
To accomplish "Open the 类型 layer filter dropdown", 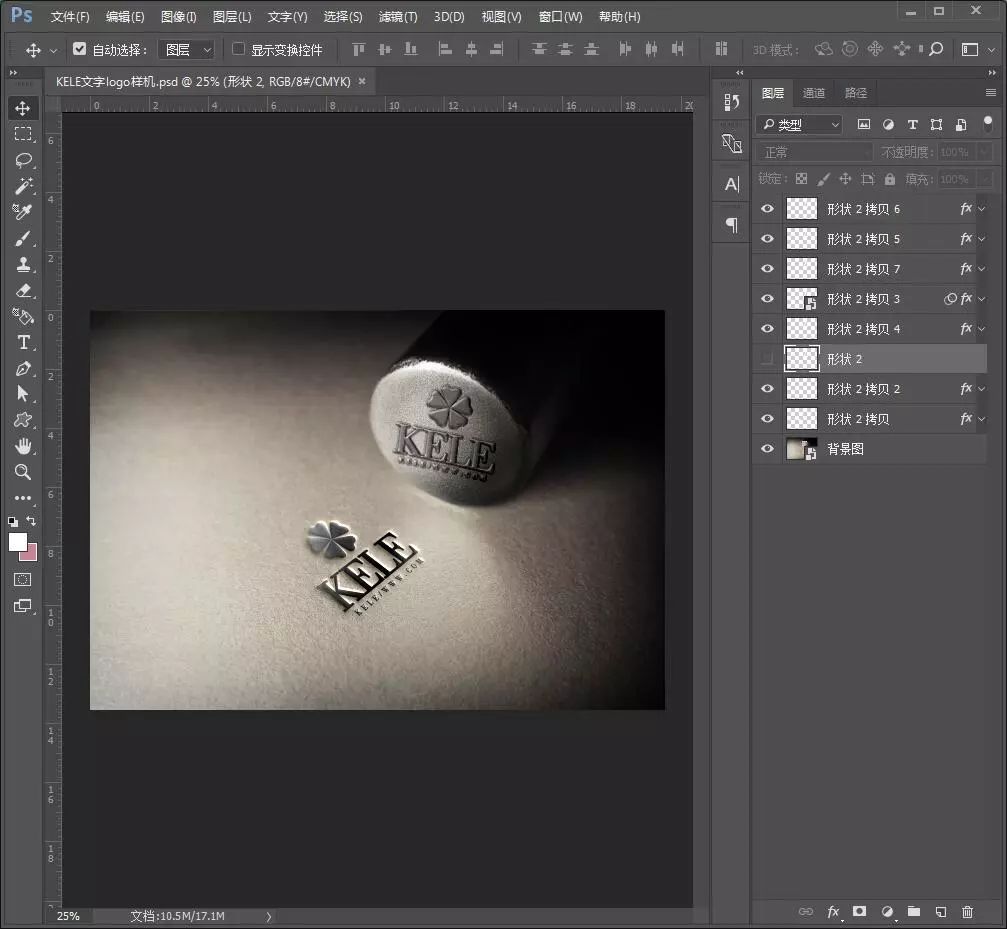I will [x=800, y=125].
